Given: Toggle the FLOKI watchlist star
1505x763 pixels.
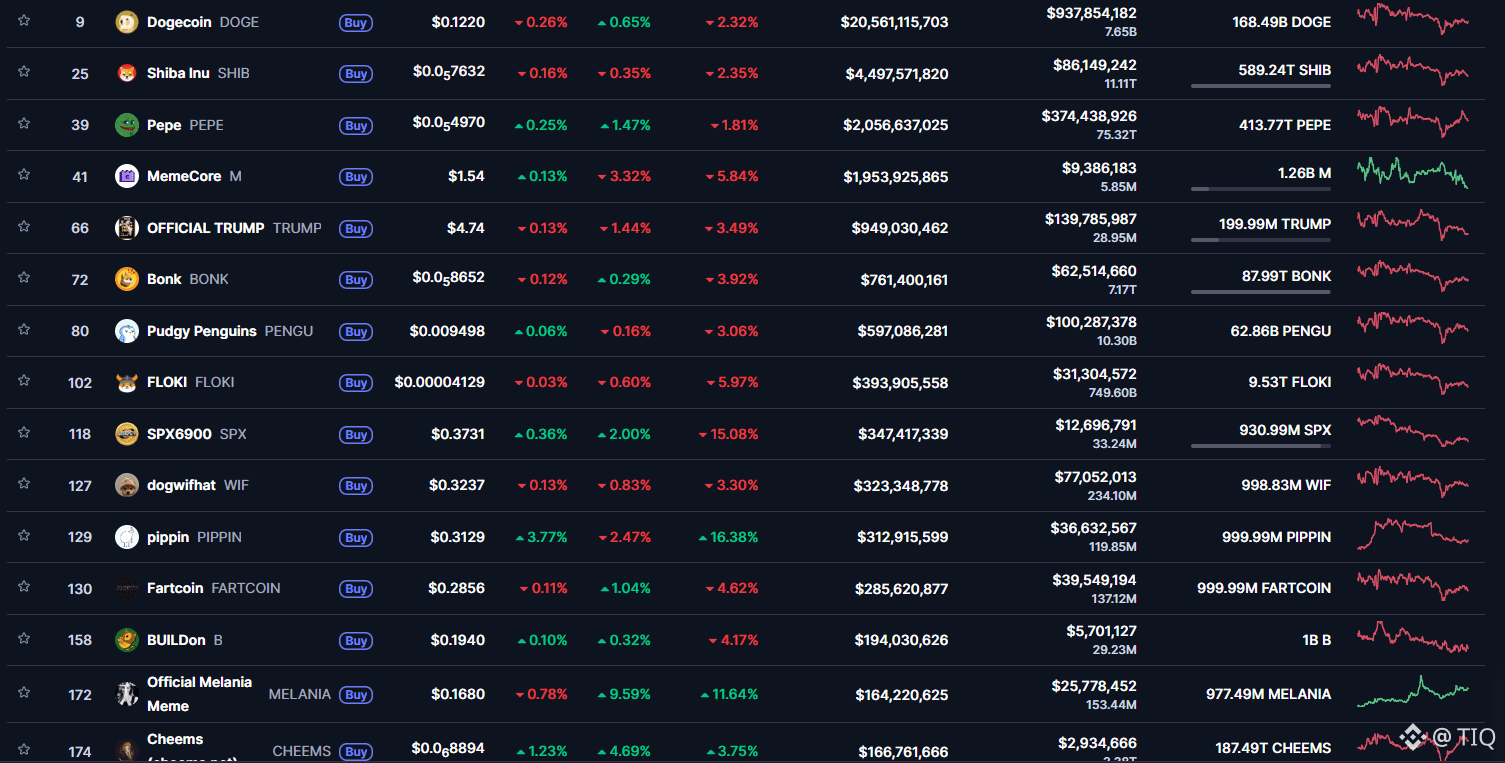Looking at the screenshot, I should (x=24, y=381).
